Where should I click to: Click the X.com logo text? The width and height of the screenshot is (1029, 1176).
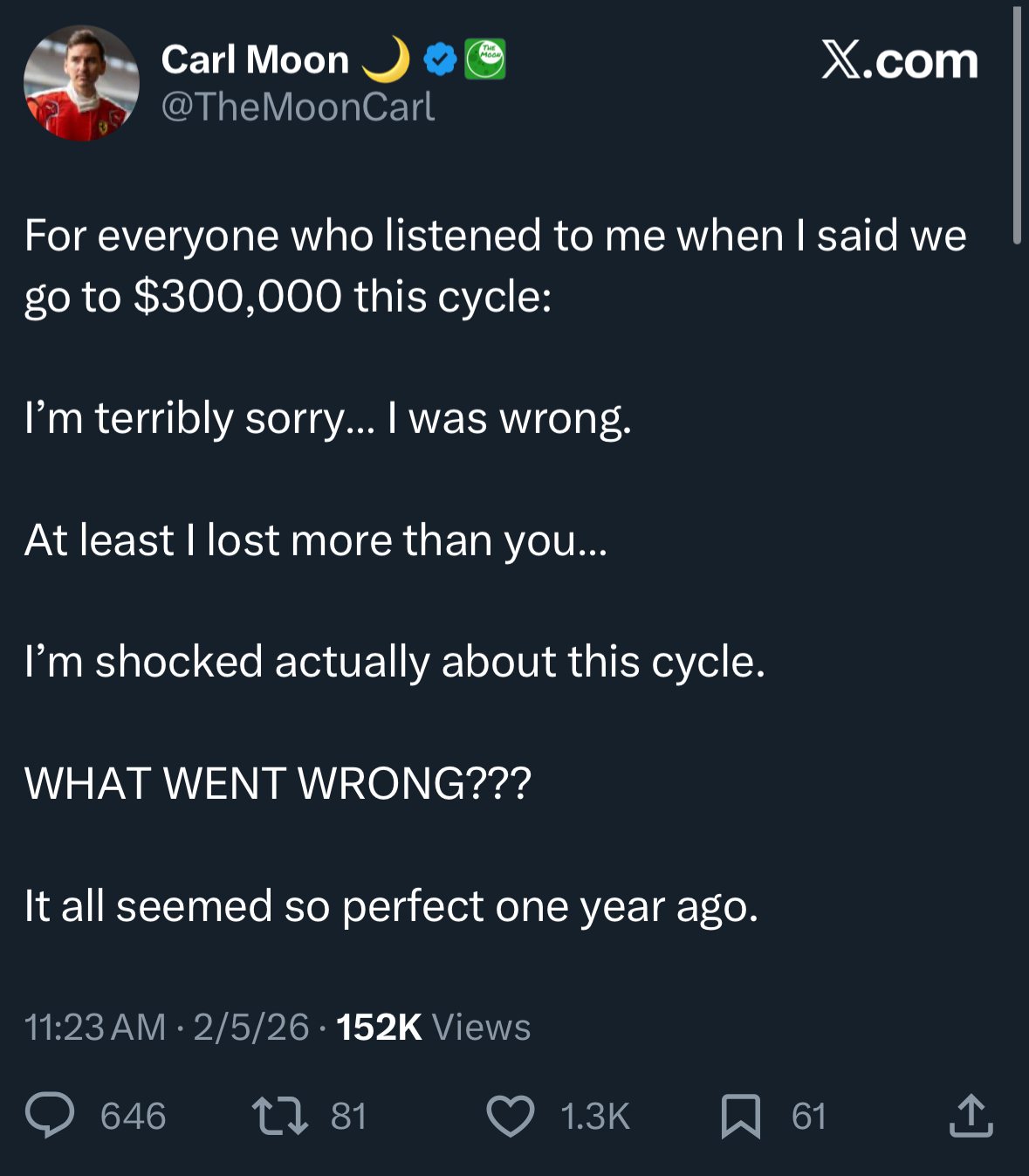tap(899, 60)
